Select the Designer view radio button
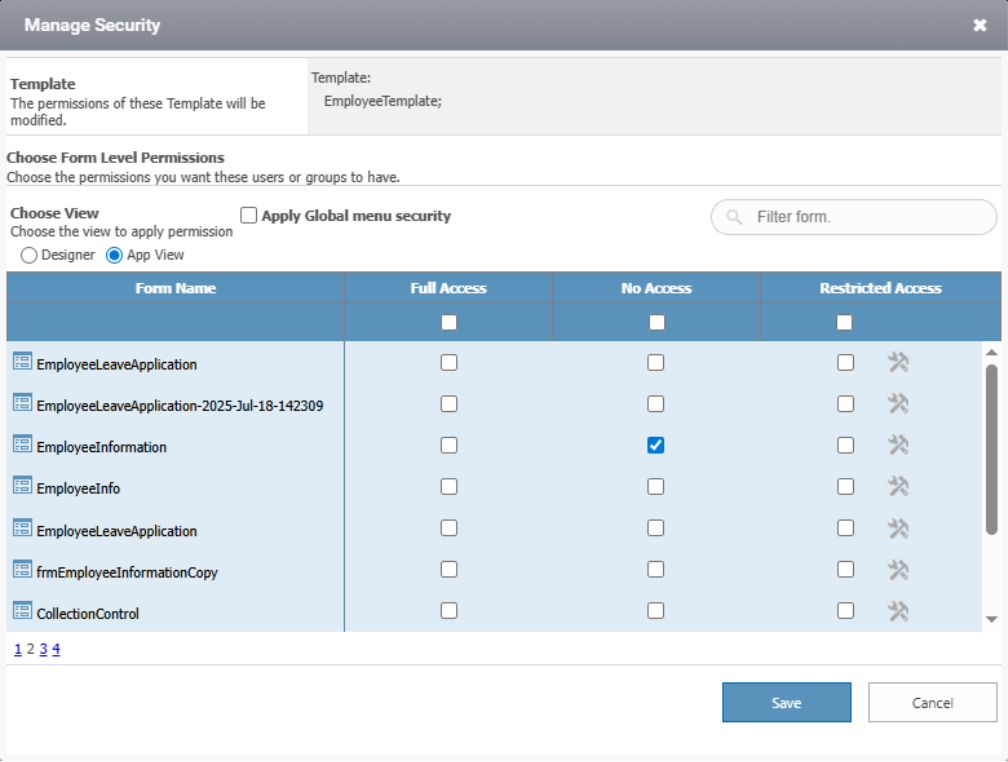This screenshot has height=762, width=1008. click(x=28, y=255)
